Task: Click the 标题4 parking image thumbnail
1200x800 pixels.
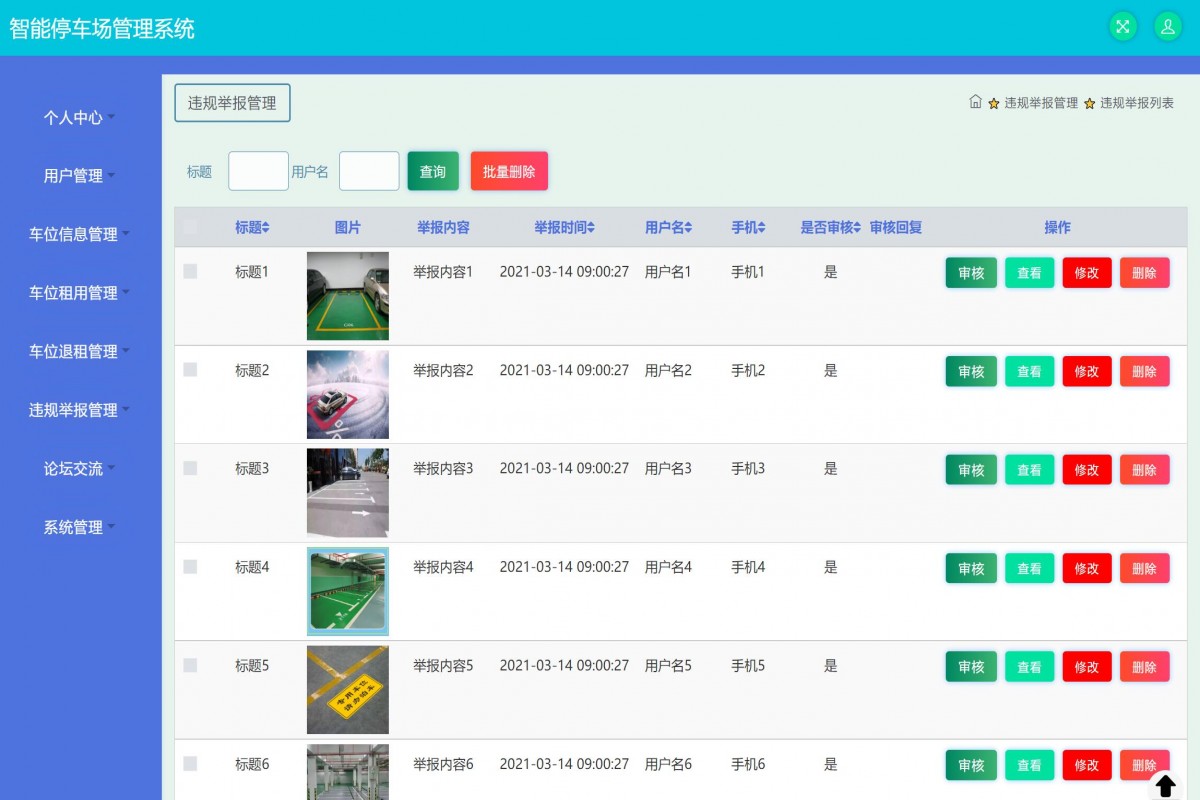Action: coord(347,591)
